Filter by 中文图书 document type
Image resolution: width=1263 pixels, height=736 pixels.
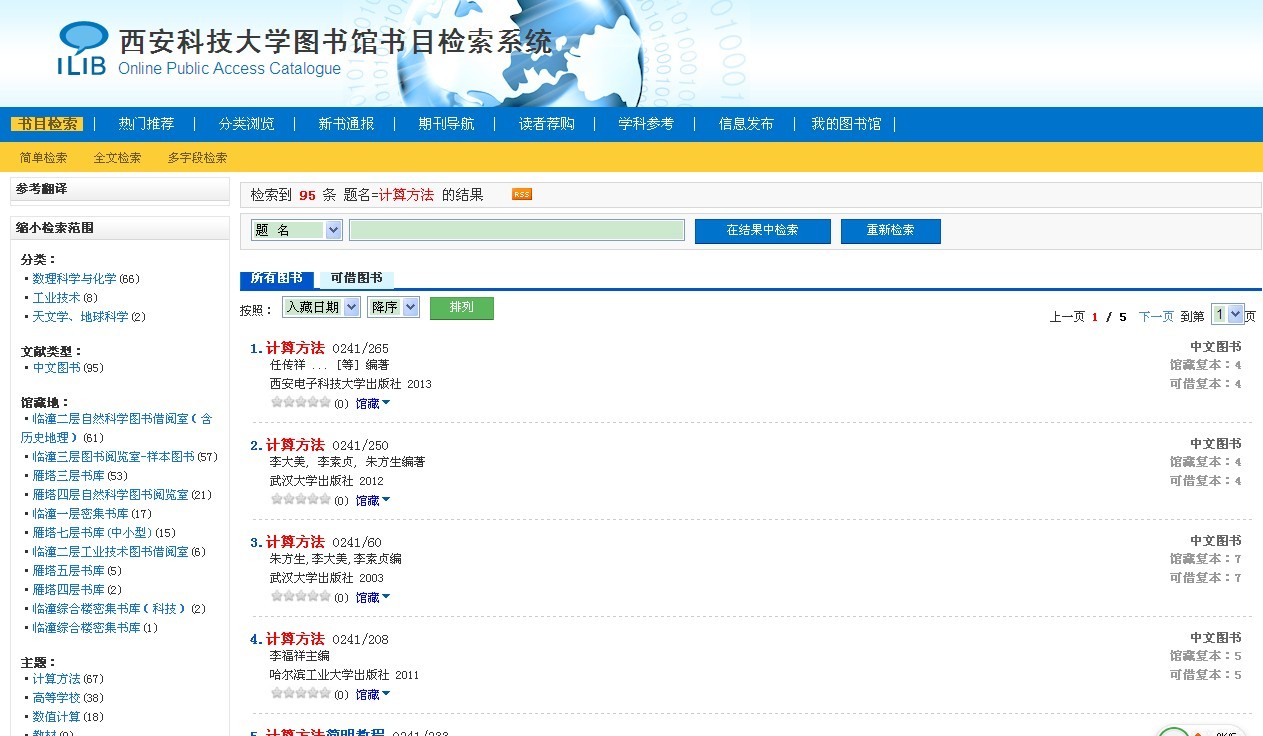click(56, 368)
